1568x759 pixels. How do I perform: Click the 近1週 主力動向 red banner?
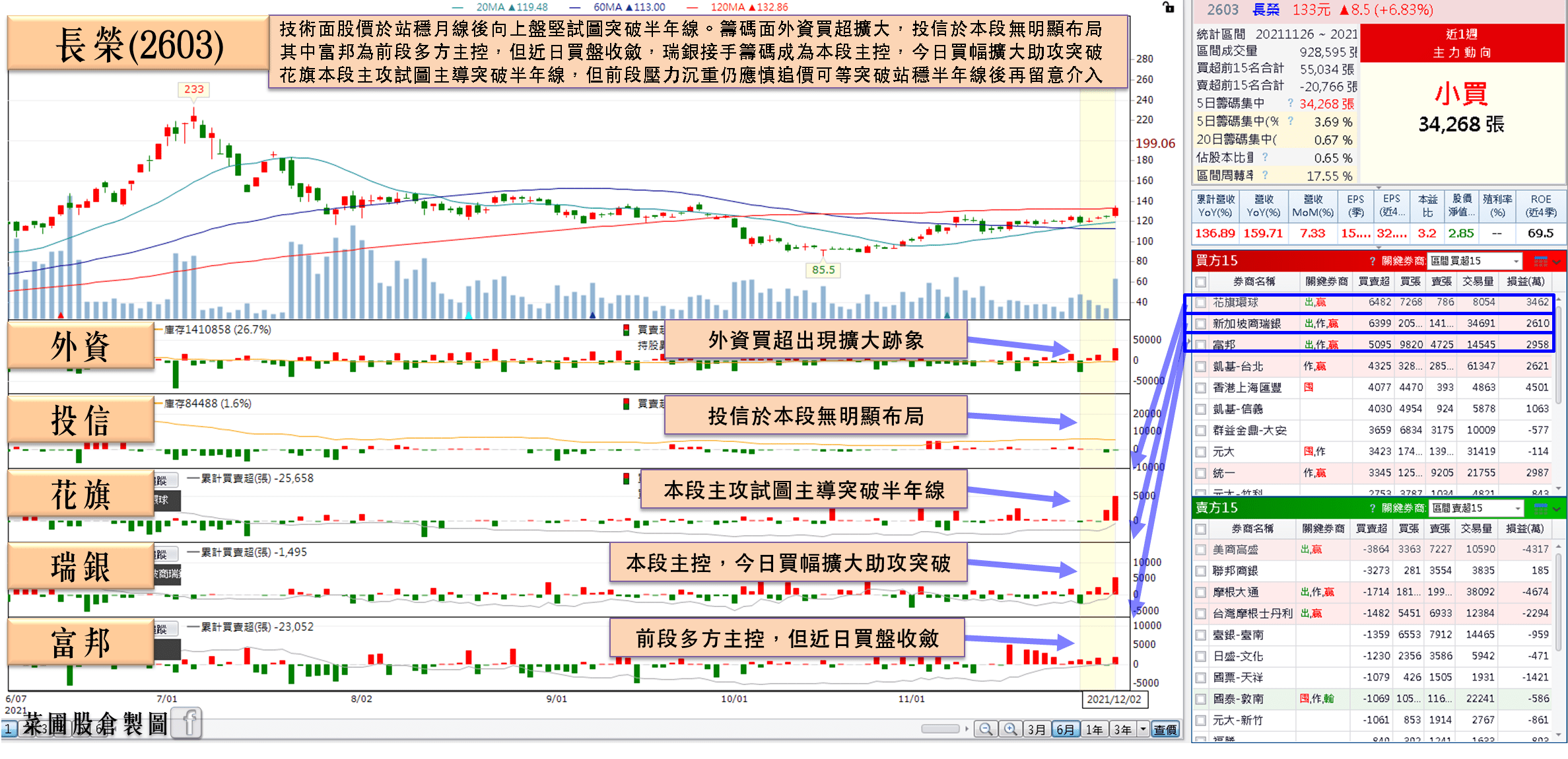pos(1462,44)
